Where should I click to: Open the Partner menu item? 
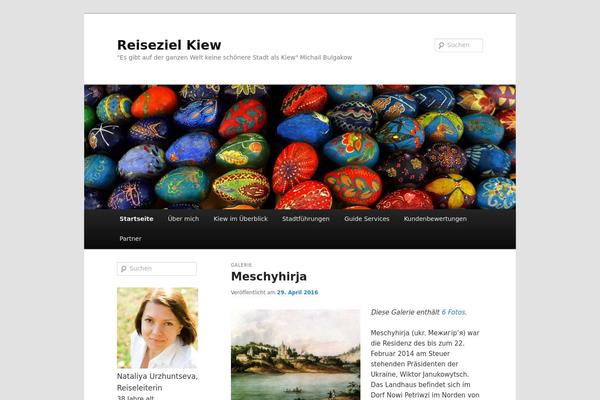(130, 238)
